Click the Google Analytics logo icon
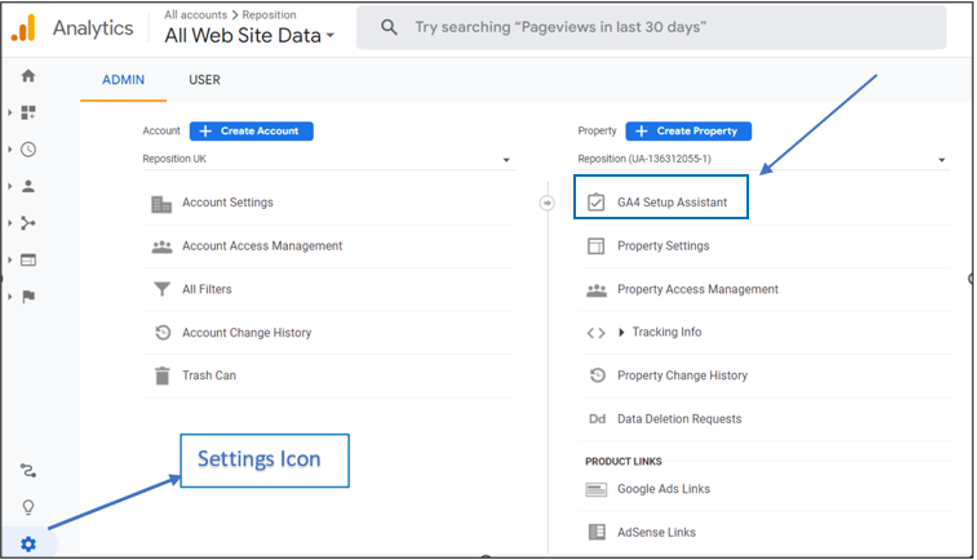 click(23, 28)
